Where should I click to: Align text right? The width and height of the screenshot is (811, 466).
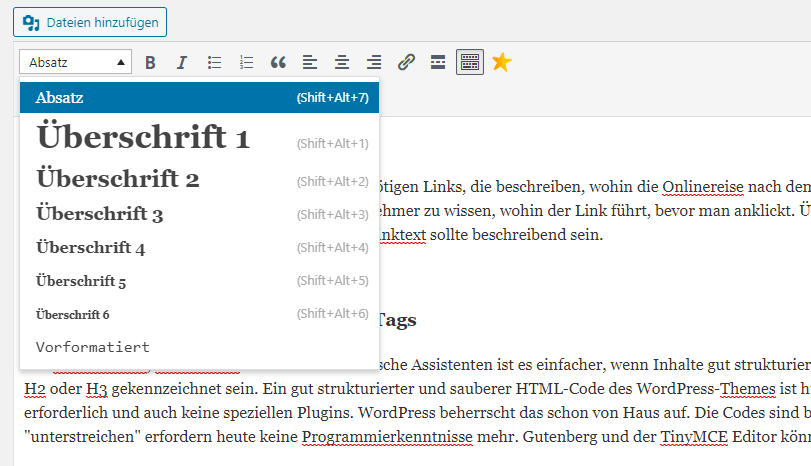pyautogui.click(x=374, y=63)
